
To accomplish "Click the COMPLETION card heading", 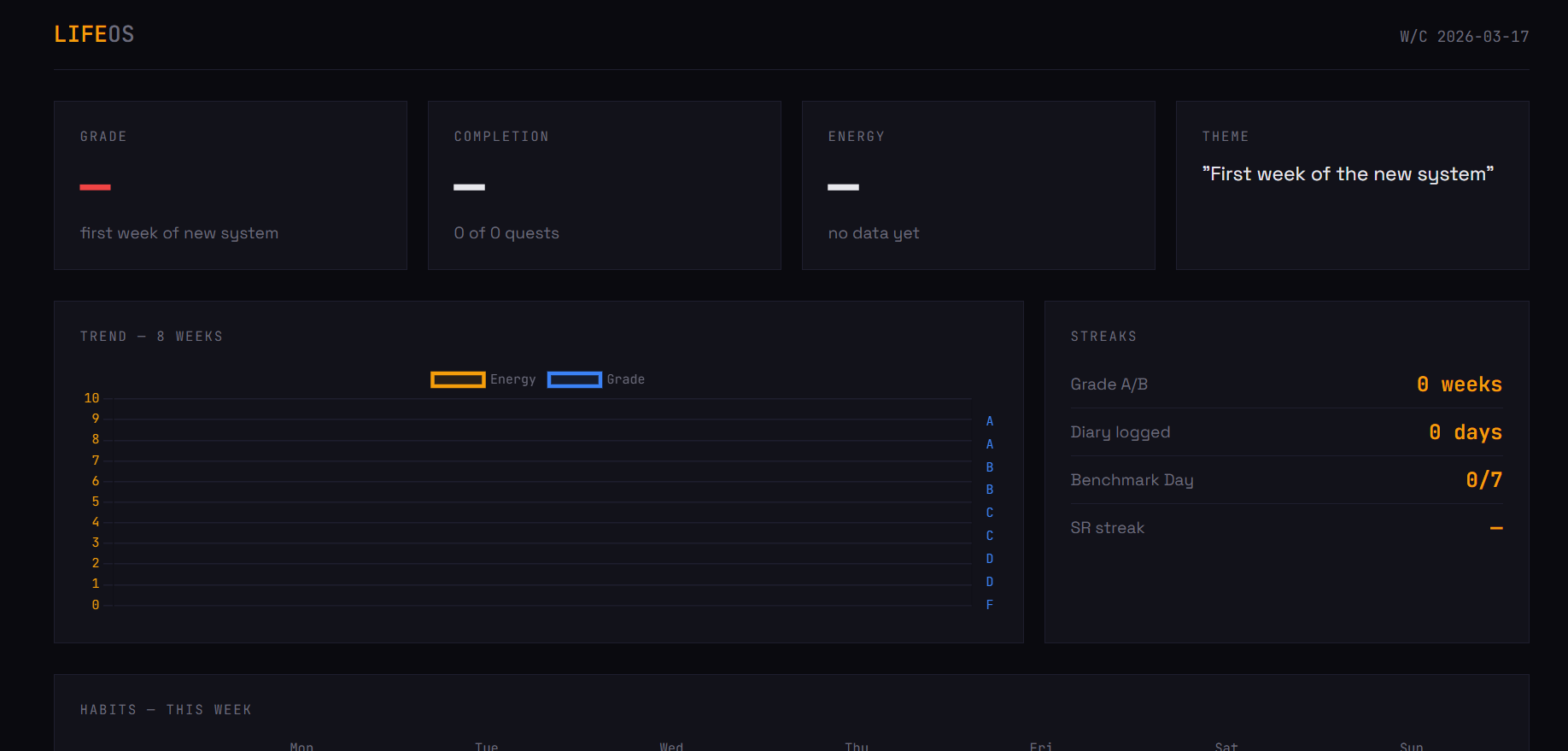I will pyautogui.click(x=501, y=137).
